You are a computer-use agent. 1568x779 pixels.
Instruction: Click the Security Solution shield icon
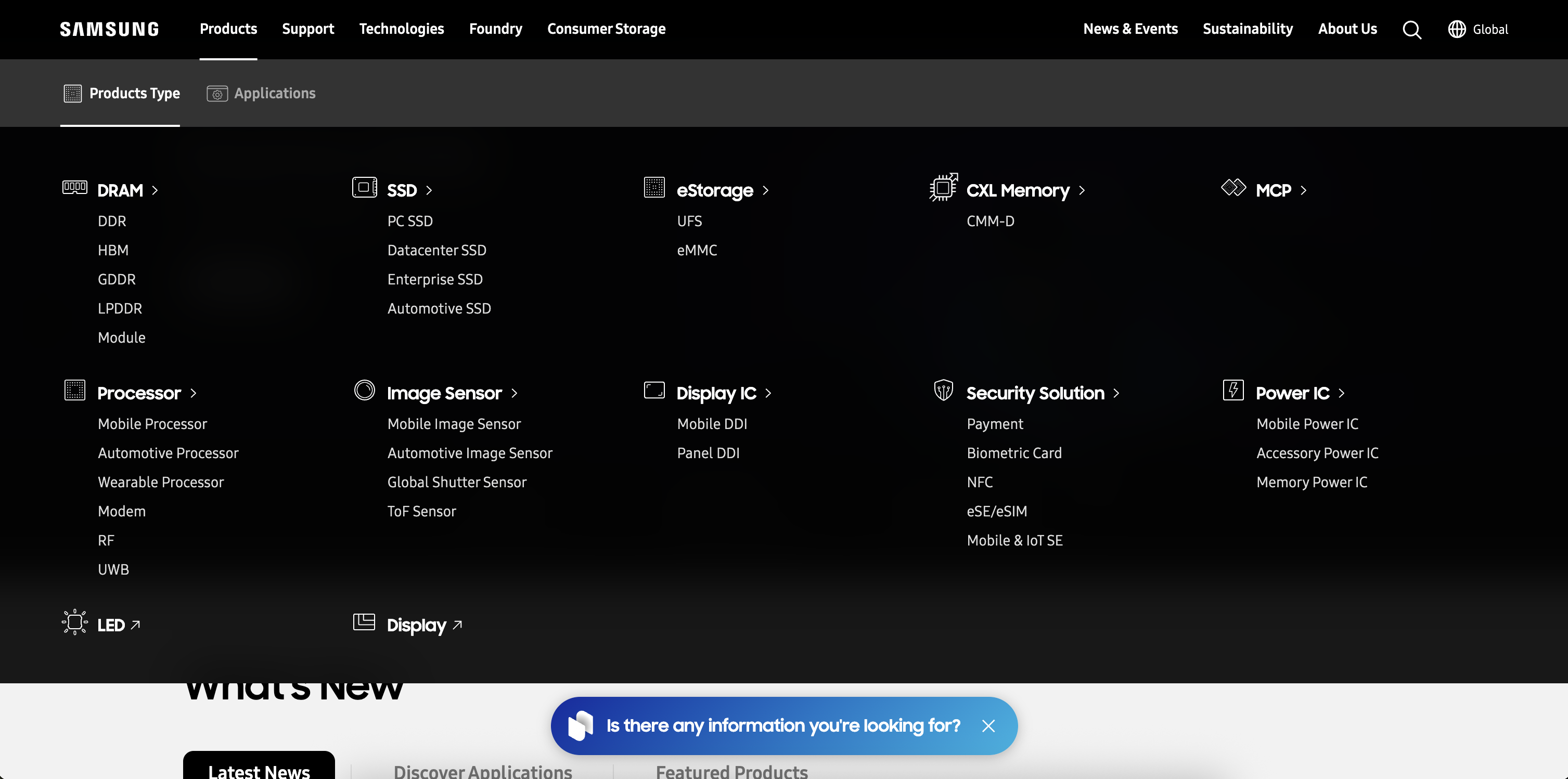943,390
